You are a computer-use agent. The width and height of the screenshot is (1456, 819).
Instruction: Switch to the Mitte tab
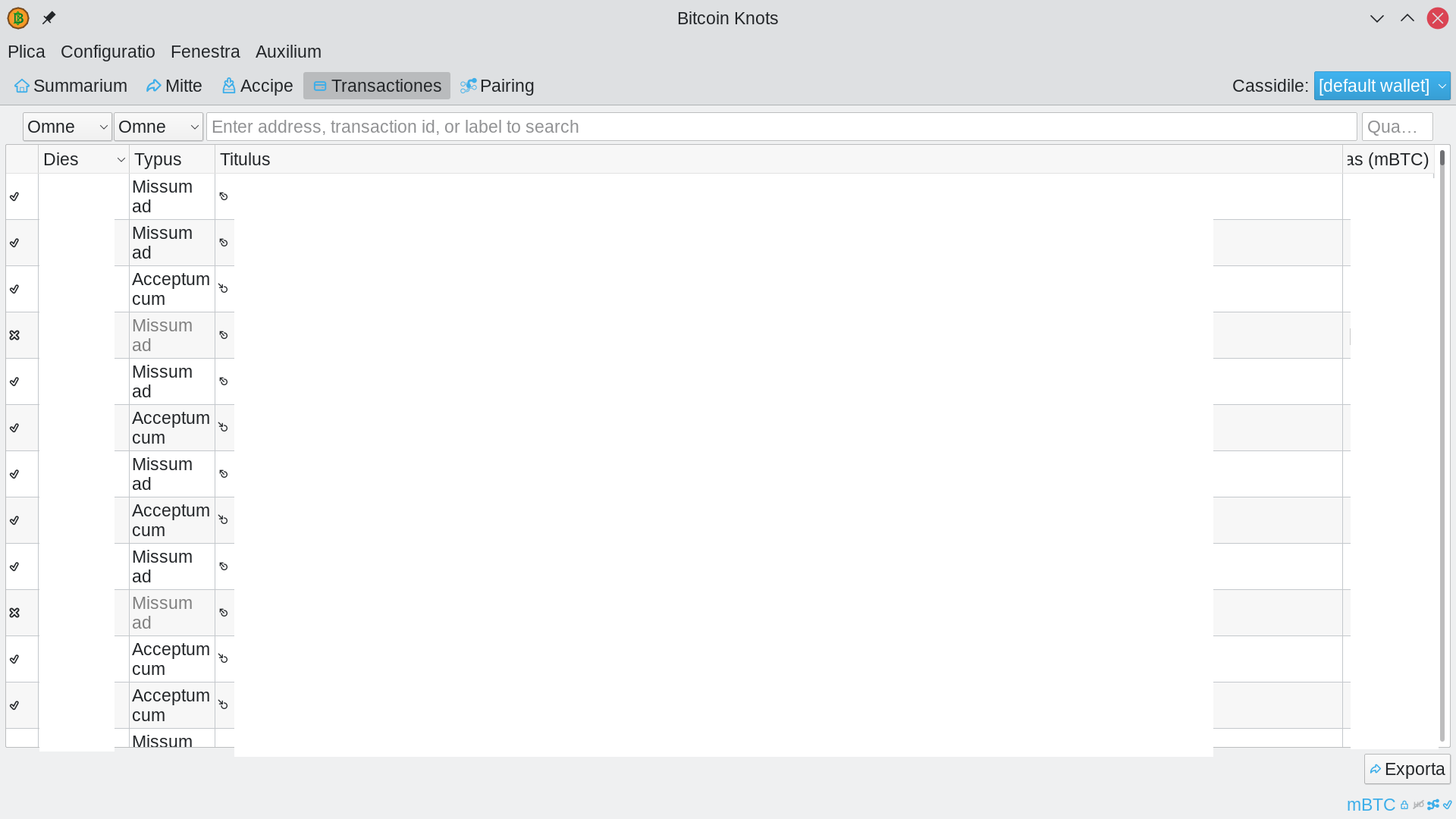click(x=174, y=86)
